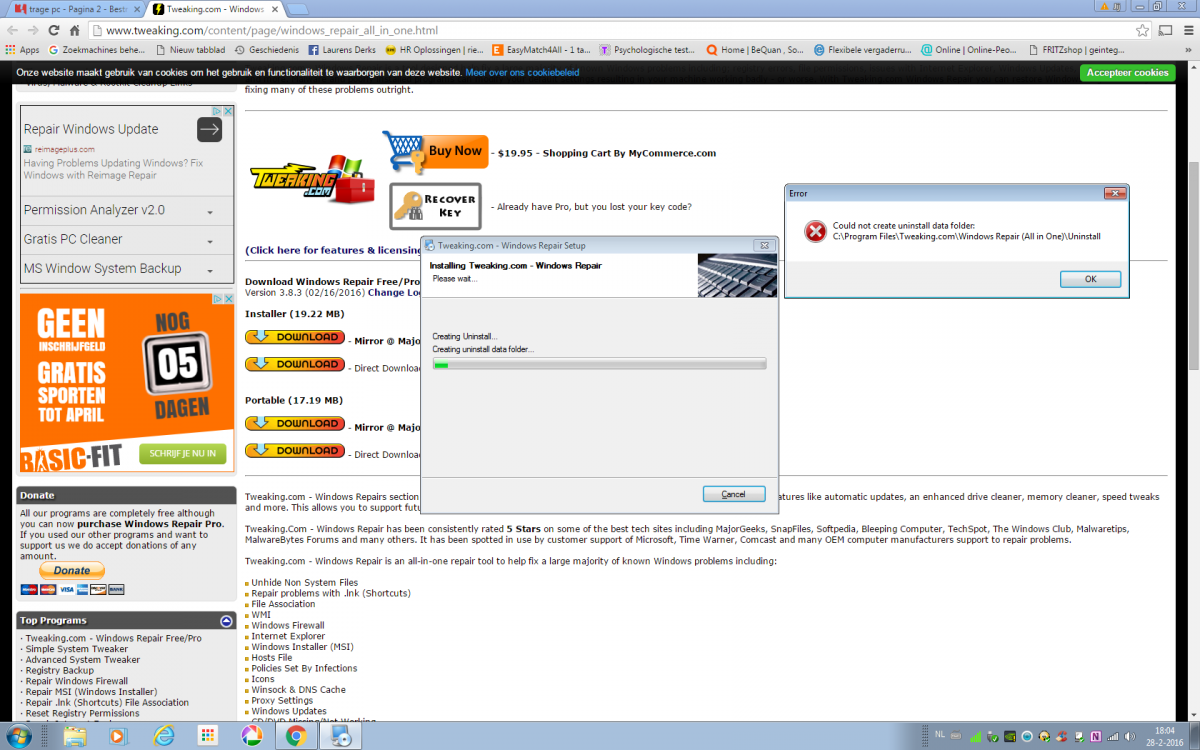Go back with the browser back arrow
1200x750 pixels.
tap(15, 30)
